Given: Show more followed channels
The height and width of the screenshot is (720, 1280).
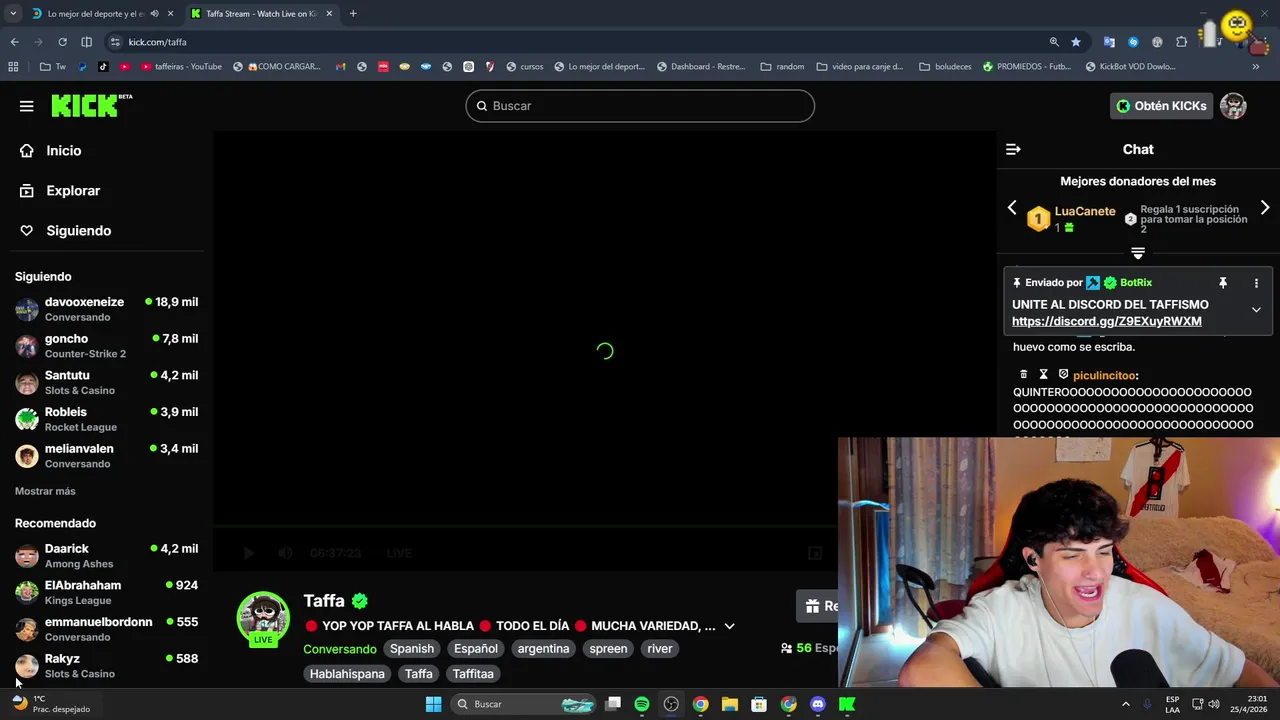Looking at the screenshot, I should pos(45,491).
